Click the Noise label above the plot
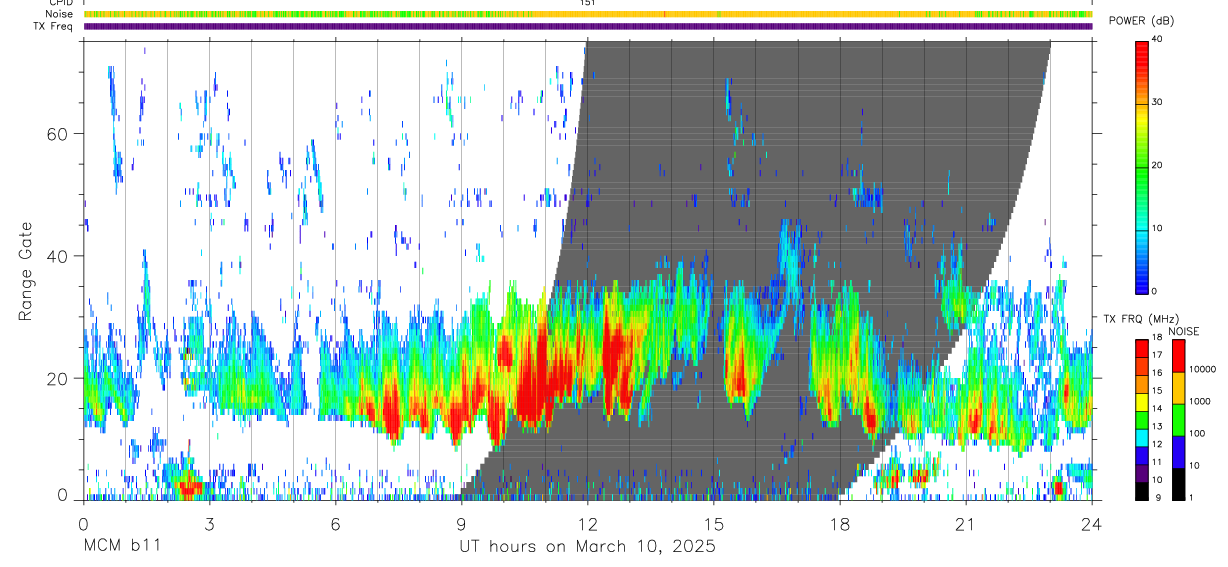The image size is (1228, 567). (60, 14)
